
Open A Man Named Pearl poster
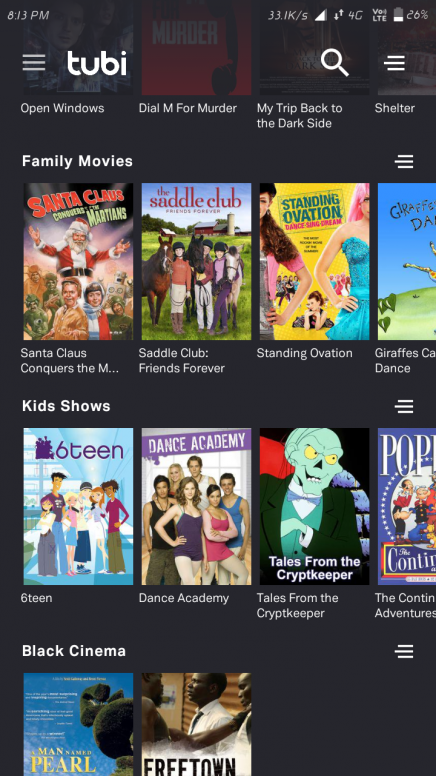78,725
